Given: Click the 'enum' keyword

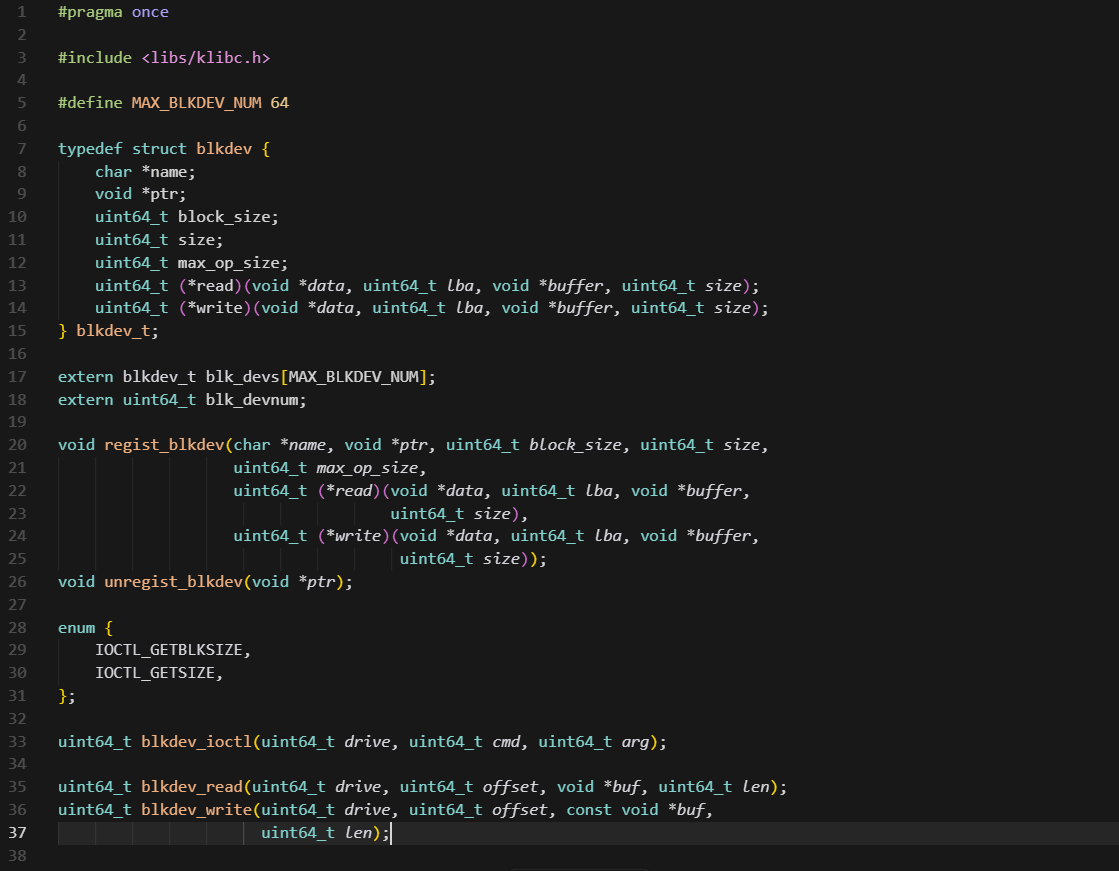Looking at the screenshot, I should click(76, 628).
